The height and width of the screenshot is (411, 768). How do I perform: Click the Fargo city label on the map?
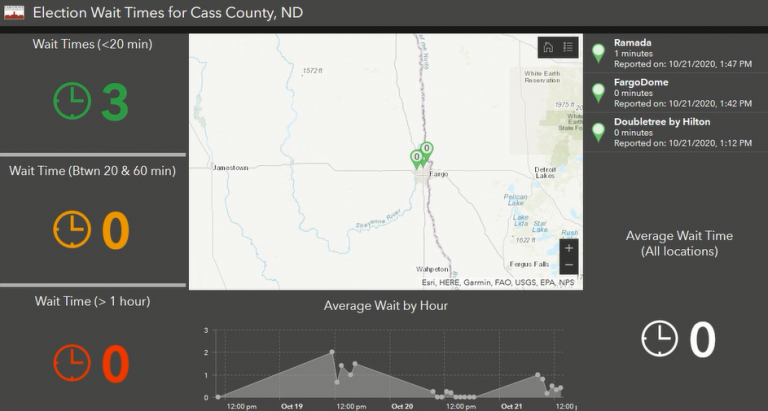[x=439, y=174]
